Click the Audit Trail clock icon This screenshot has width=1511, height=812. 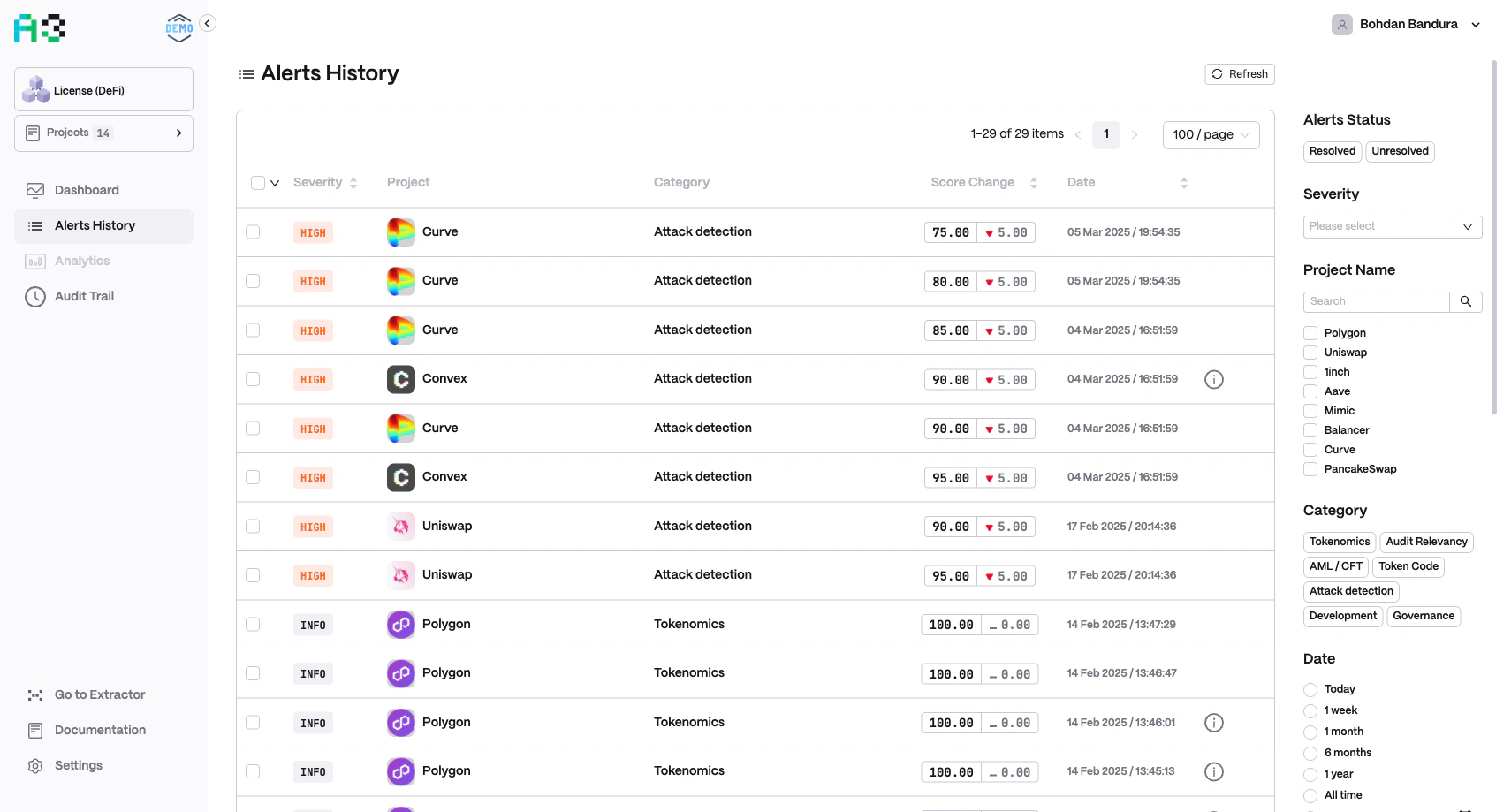tap(35, 297)
